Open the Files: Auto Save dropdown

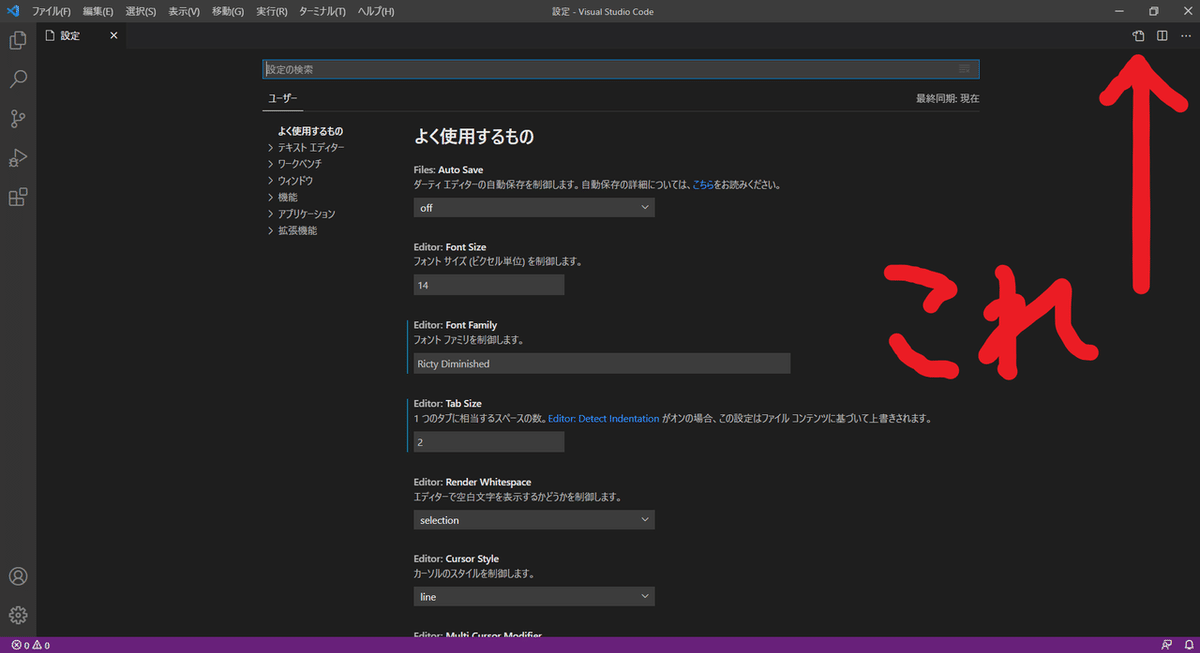[x=534, y=207]
